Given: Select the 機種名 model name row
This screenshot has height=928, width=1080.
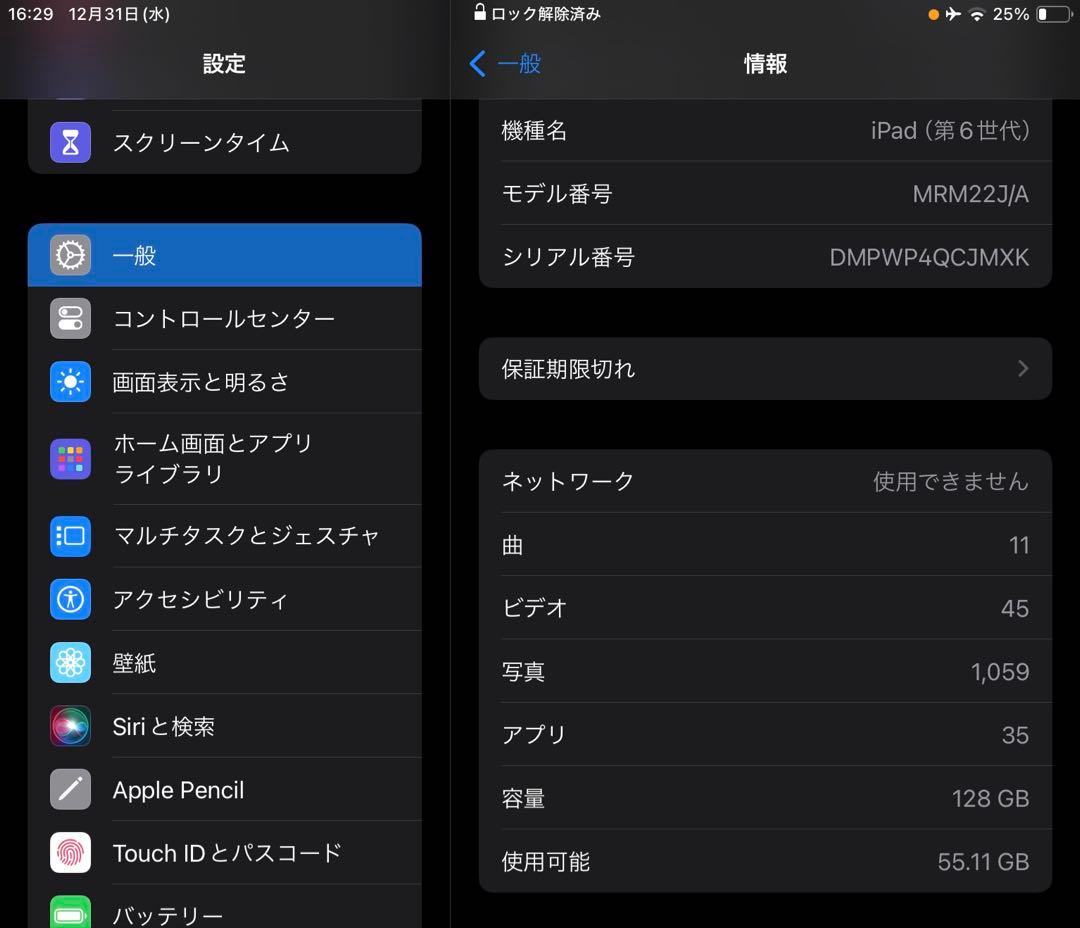Looking at the screenshot, I should (765, 131).
